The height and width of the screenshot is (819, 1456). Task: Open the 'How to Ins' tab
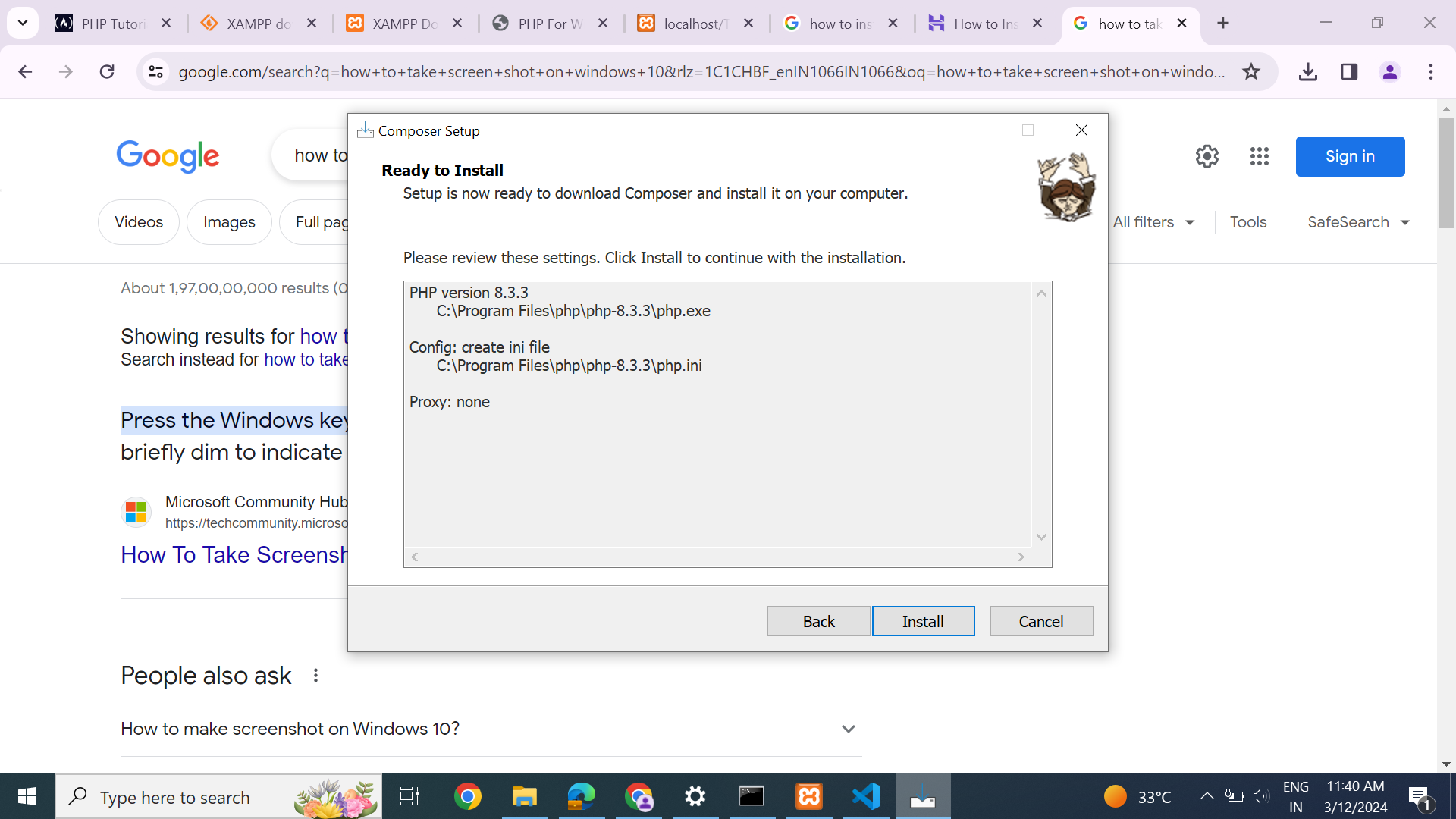click(984, 24)
